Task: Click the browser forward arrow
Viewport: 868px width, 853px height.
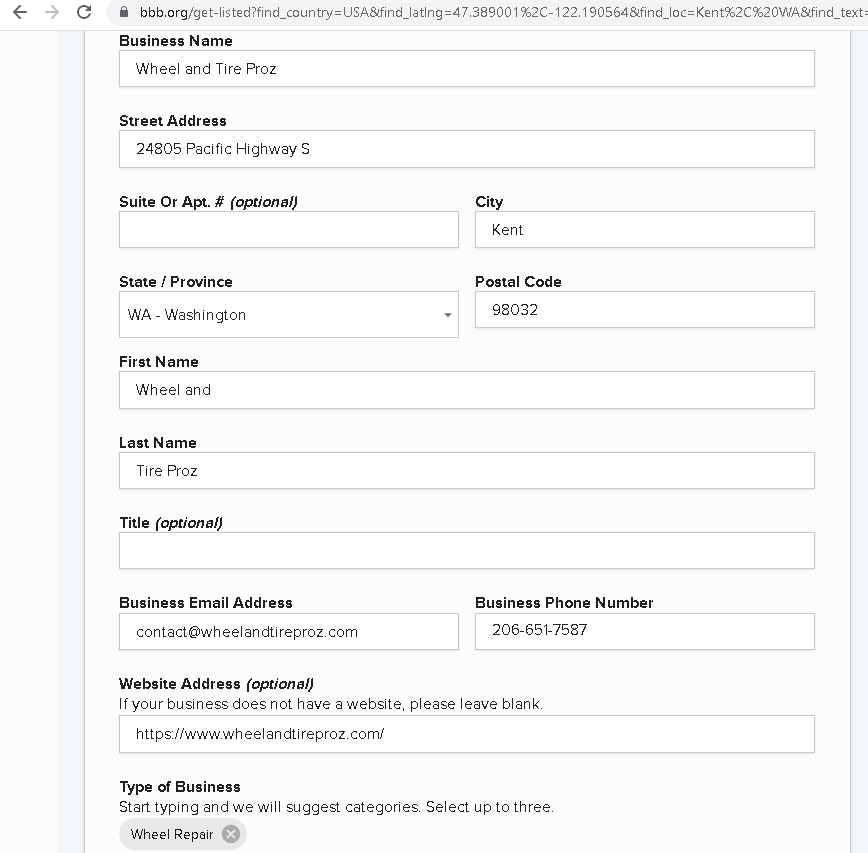Action: point(52,12)
